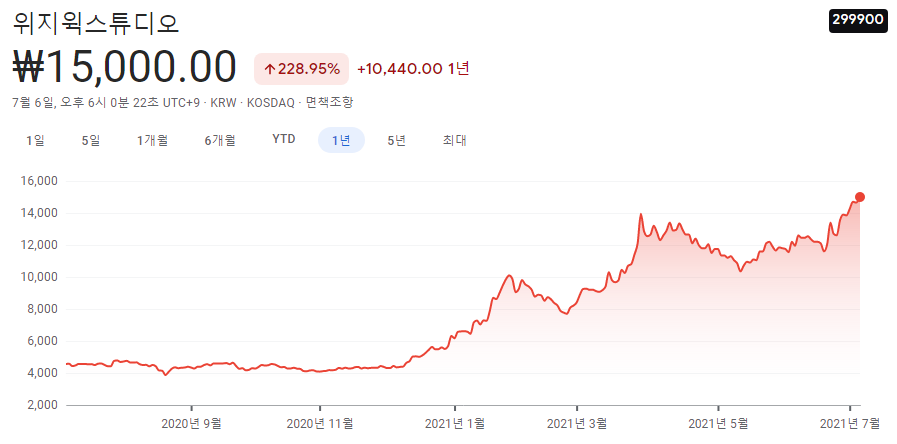Click the ₩15,000.00 price value

click(124, 68)
